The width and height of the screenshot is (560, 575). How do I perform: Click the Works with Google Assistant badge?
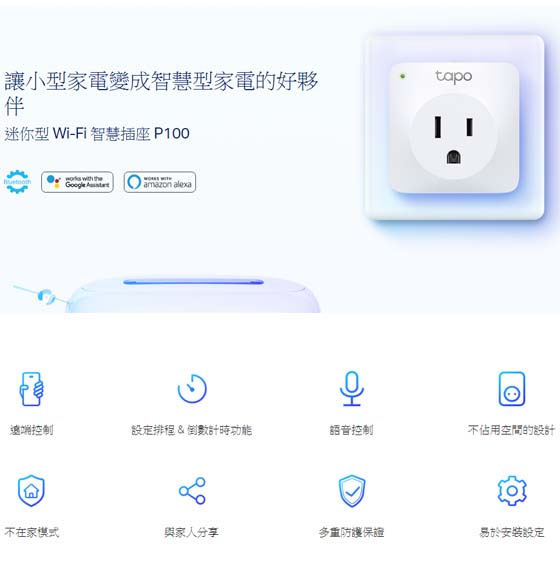coord(77,182)
